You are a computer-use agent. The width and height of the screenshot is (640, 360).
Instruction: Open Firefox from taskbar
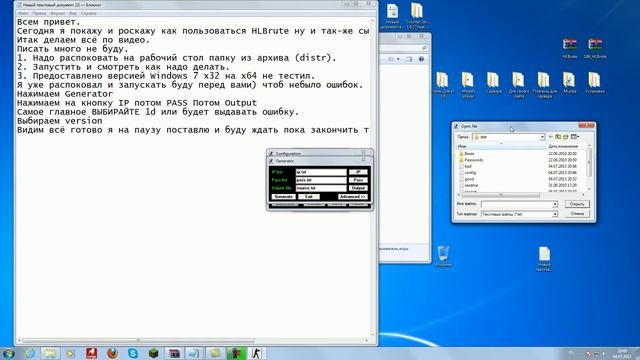(x=112, y=353)
